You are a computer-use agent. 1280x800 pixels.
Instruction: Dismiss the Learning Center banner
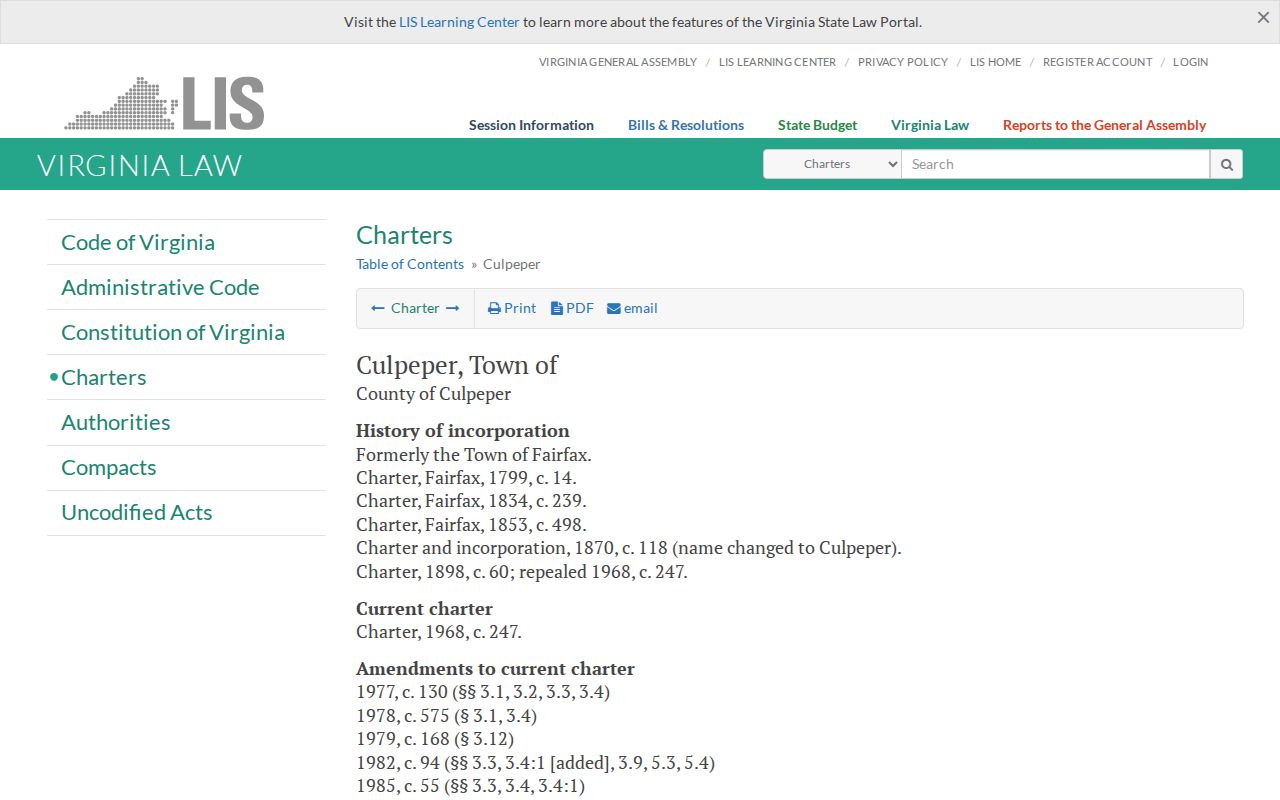point(1263,18)
